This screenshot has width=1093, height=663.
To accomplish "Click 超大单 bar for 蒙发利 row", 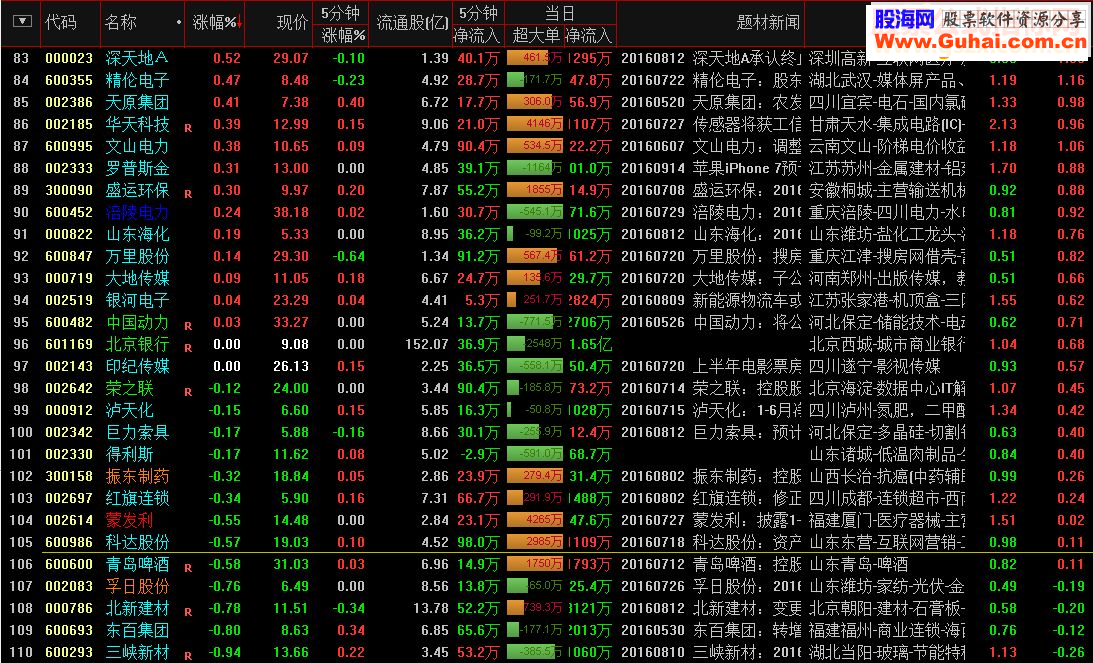I will click(x=535, y=520).
